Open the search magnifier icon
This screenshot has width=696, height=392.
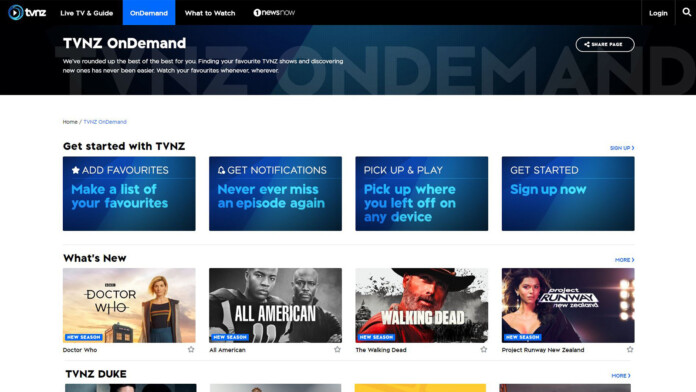[x=686, y=12]
